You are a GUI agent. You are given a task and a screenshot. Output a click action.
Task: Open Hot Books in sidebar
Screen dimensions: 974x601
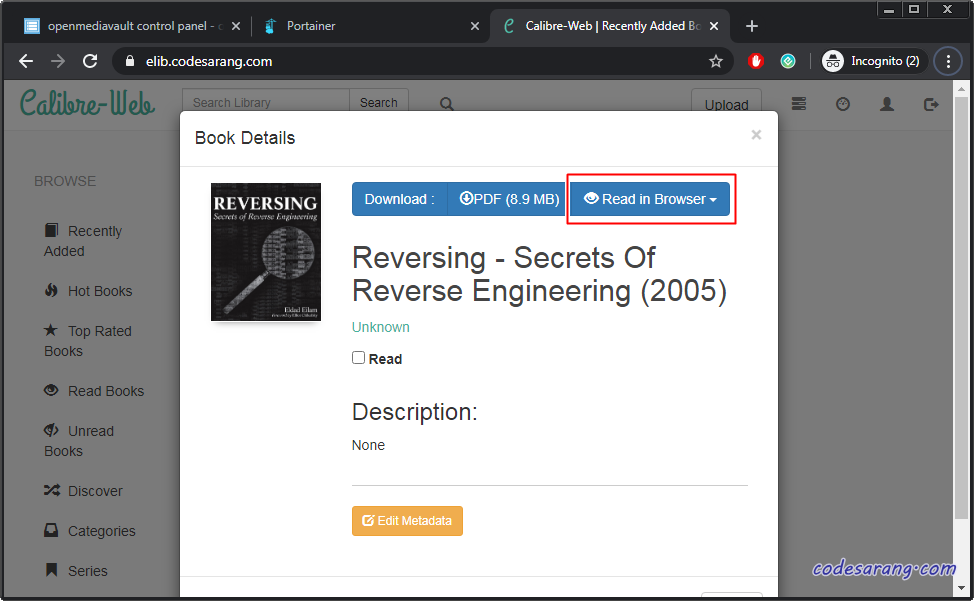[88, 291]
